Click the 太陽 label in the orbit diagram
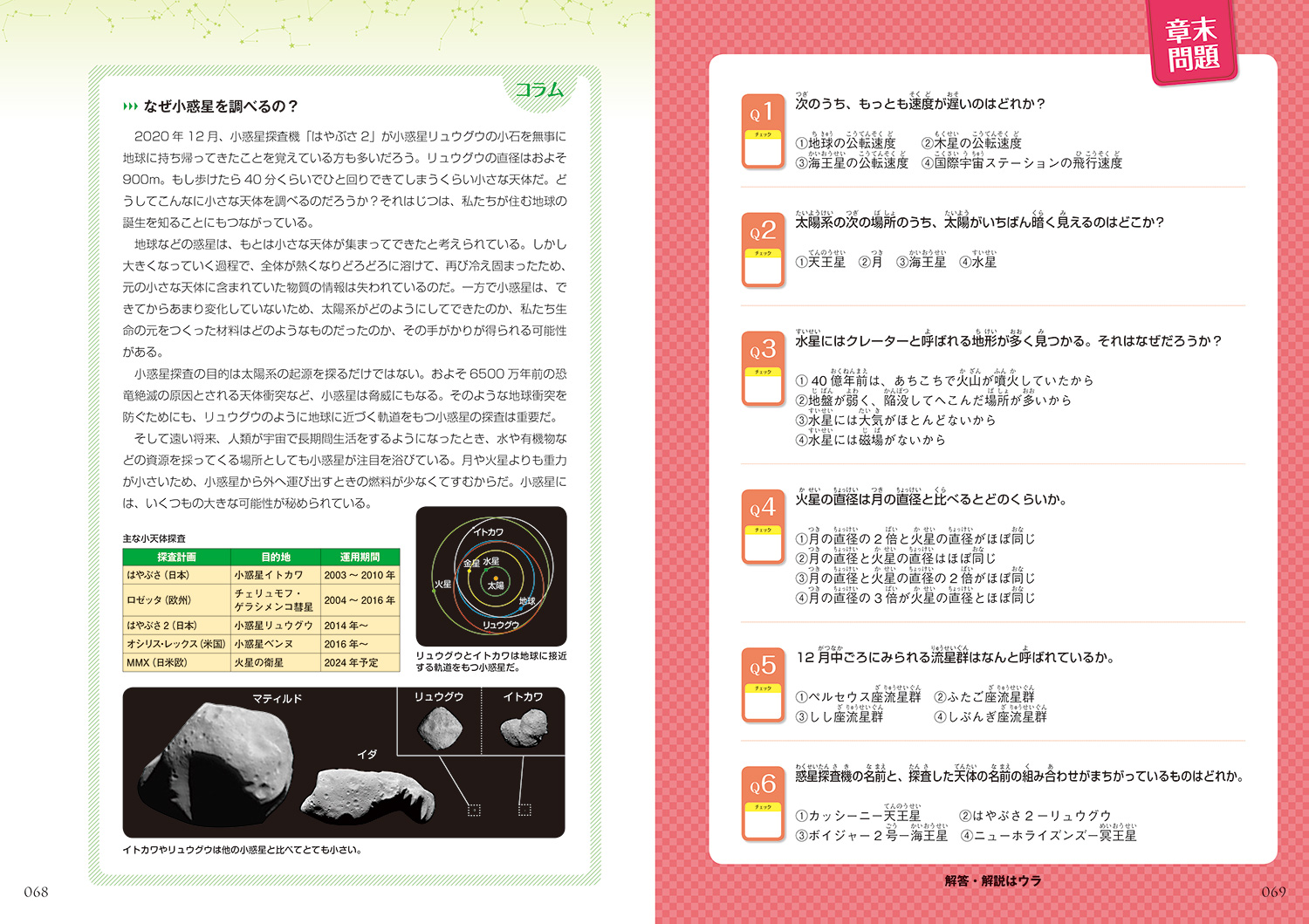Screen dimensions: 1309x924 [496, 585]
